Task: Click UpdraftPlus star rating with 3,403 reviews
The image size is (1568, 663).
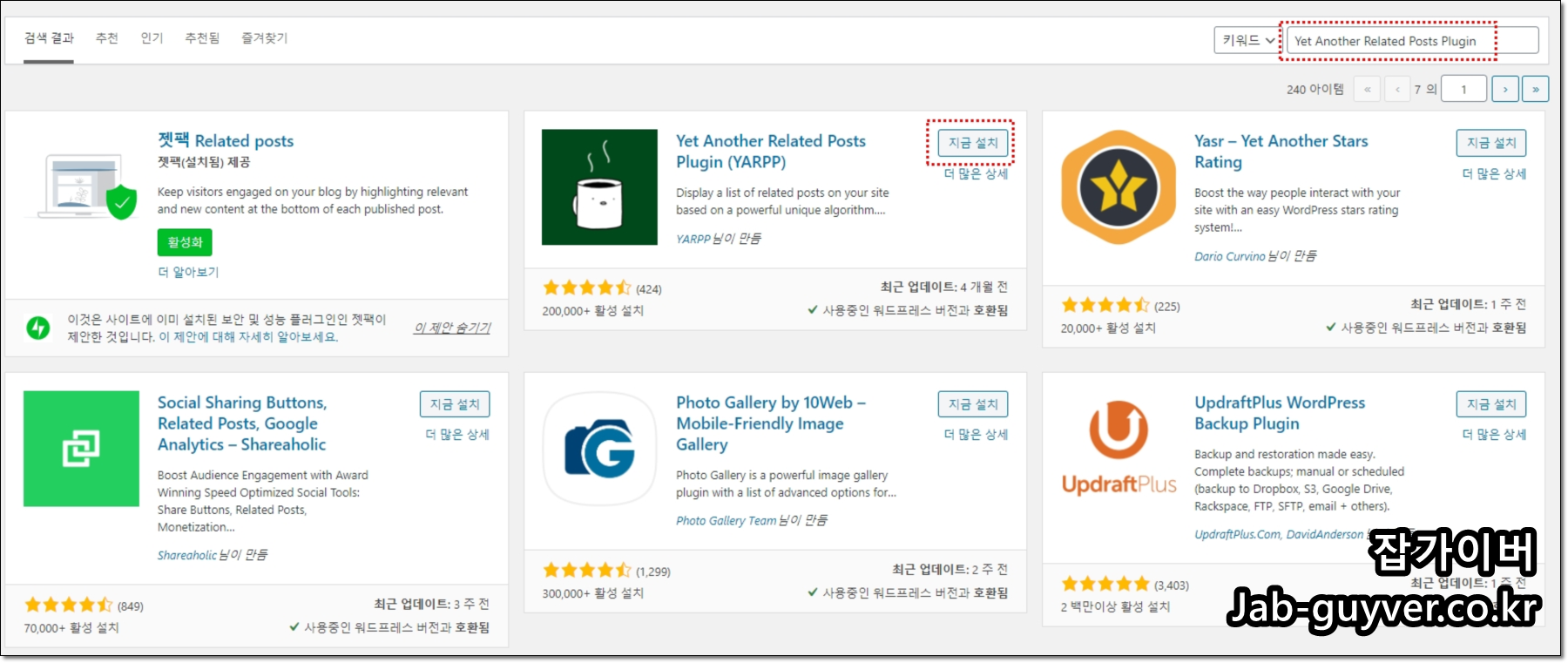Action: pos(1105,584)
